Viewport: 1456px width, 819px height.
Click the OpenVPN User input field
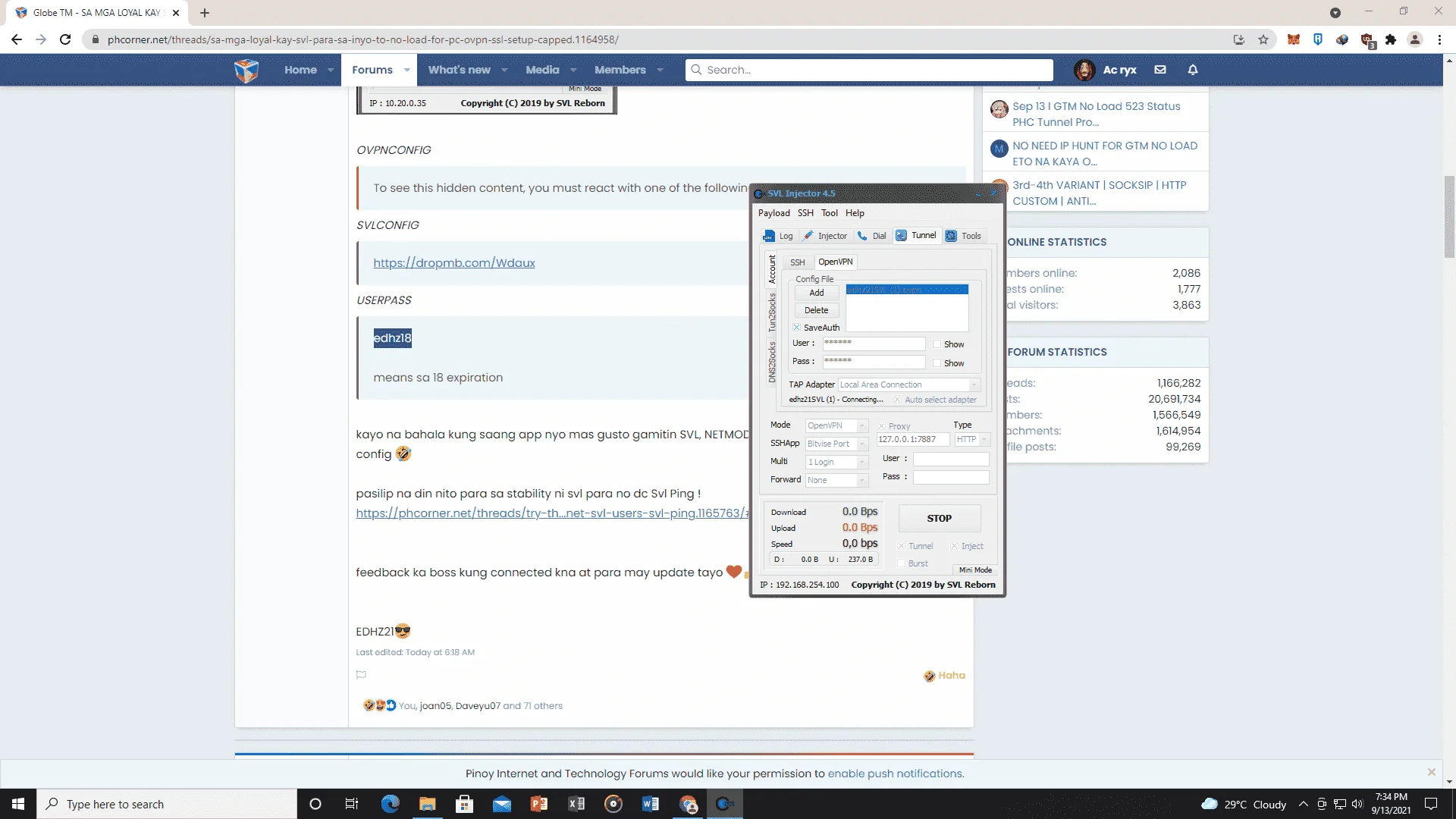click(874, 344)
